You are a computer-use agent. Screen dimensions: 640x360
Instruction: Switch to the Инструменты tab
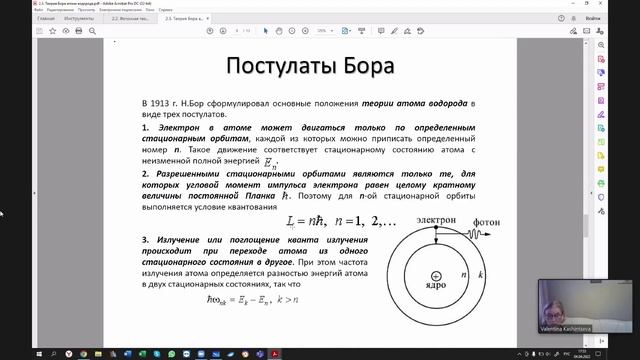[x=79, y=18]
